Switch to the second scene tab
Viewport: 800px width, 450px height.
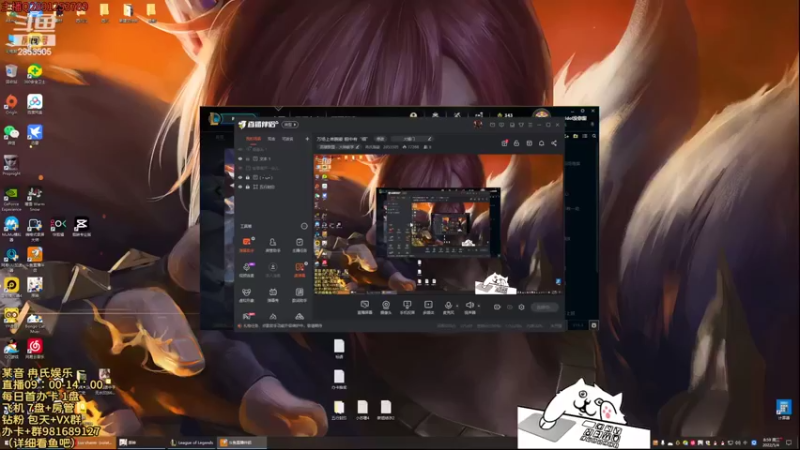point(271,139)
